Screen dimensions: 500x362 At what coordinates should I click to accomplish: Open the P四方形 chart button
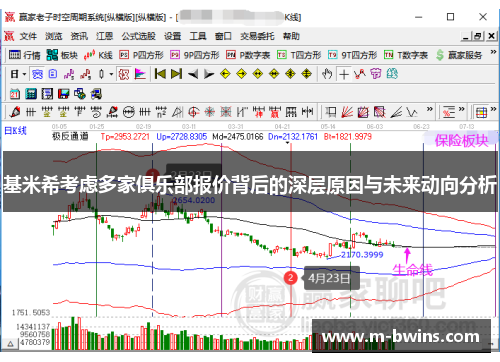[x=142, y=55]
